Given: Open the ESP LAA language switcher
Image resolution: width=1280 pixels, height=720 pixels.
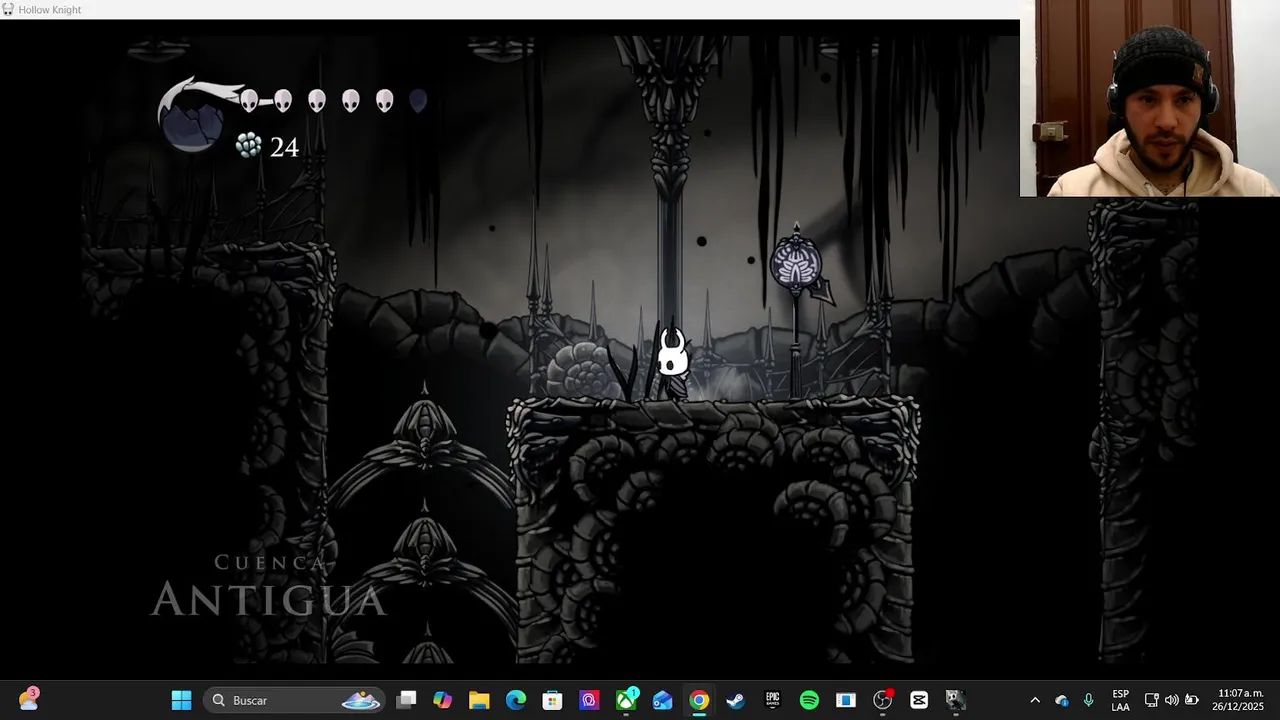Looking at the screenshot, I should tap(1120, 700).
